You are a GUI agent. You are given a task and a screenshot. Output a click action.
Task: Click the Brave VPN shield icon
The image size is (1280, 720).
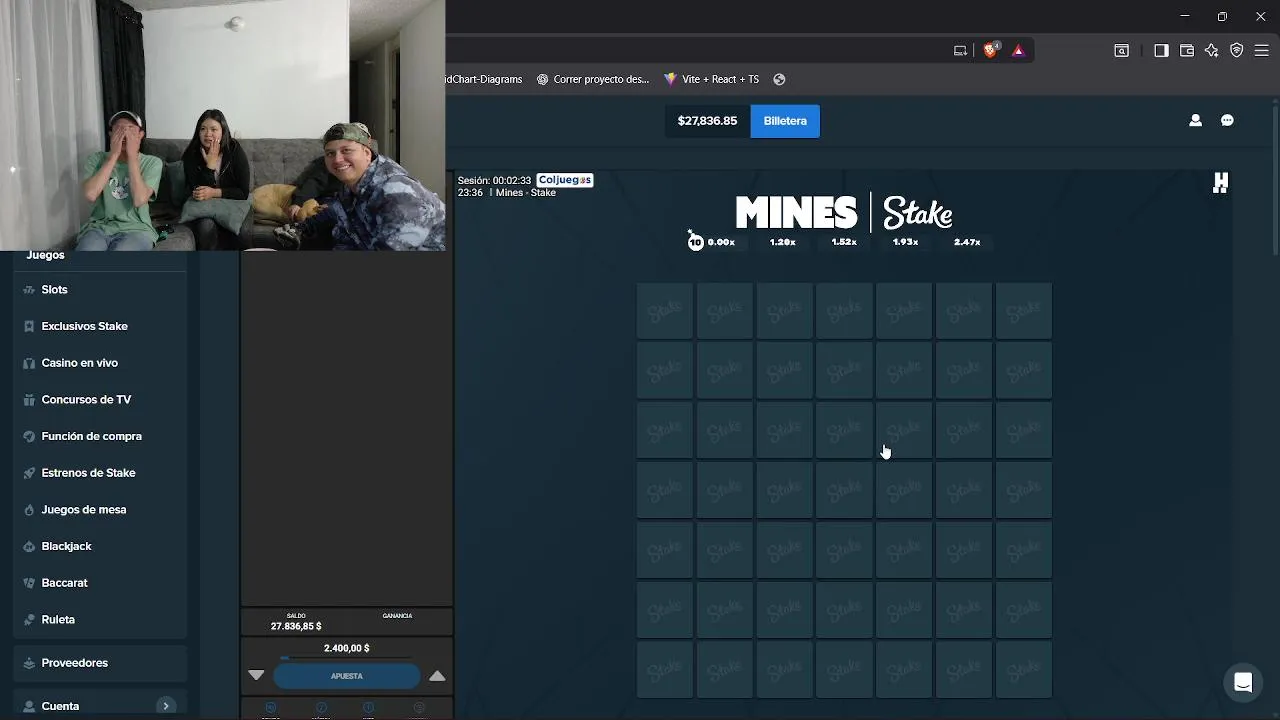point(1237,50)
